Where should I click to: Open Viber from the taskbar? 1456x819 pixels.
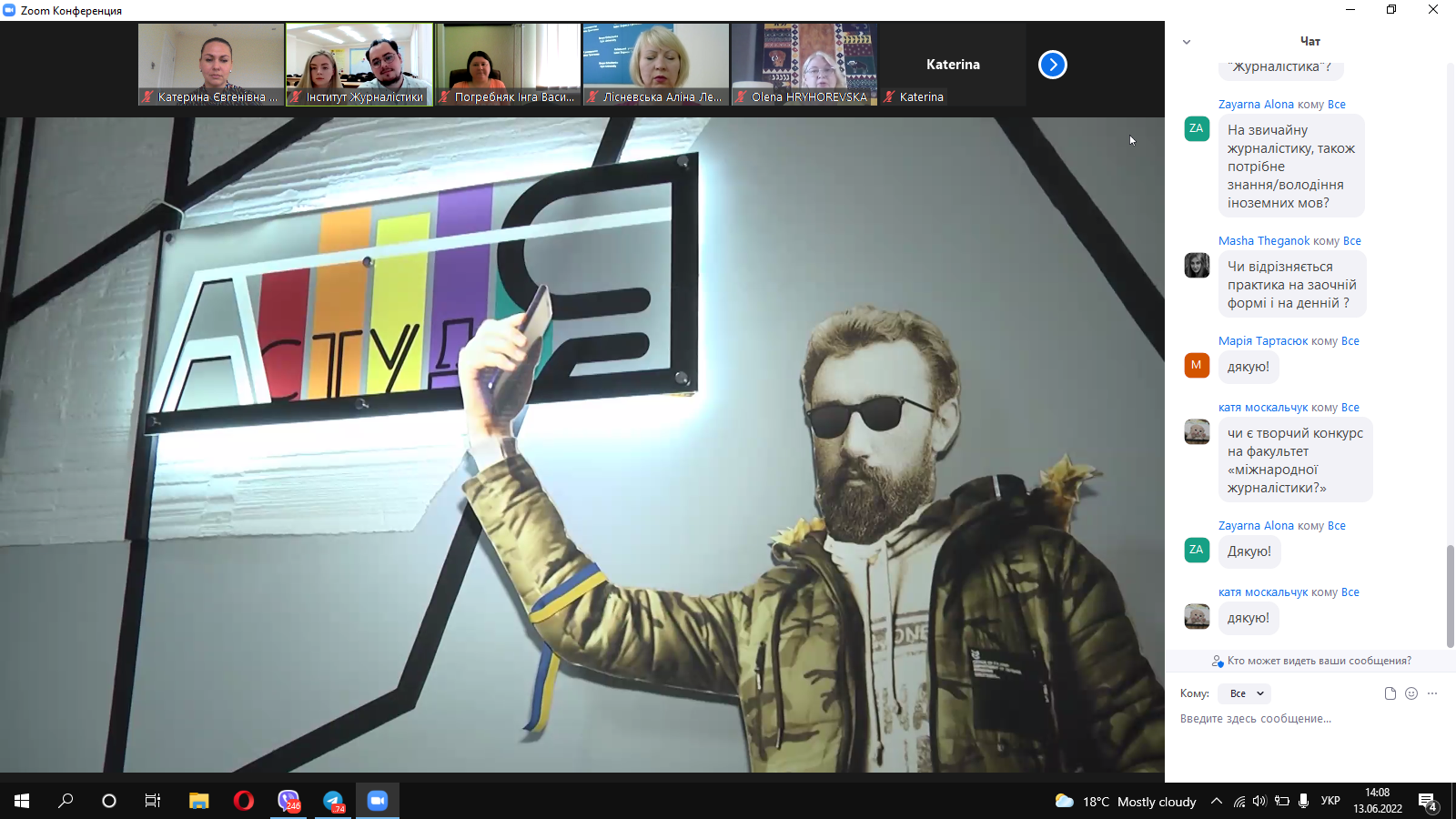[288, 801]
